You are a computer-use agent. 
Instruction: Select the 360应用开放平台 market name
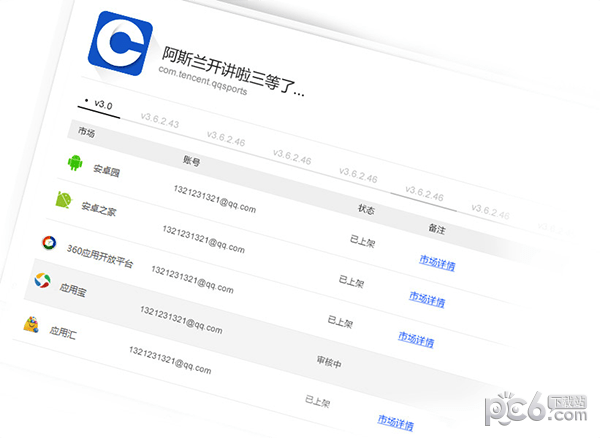(100, 256)
